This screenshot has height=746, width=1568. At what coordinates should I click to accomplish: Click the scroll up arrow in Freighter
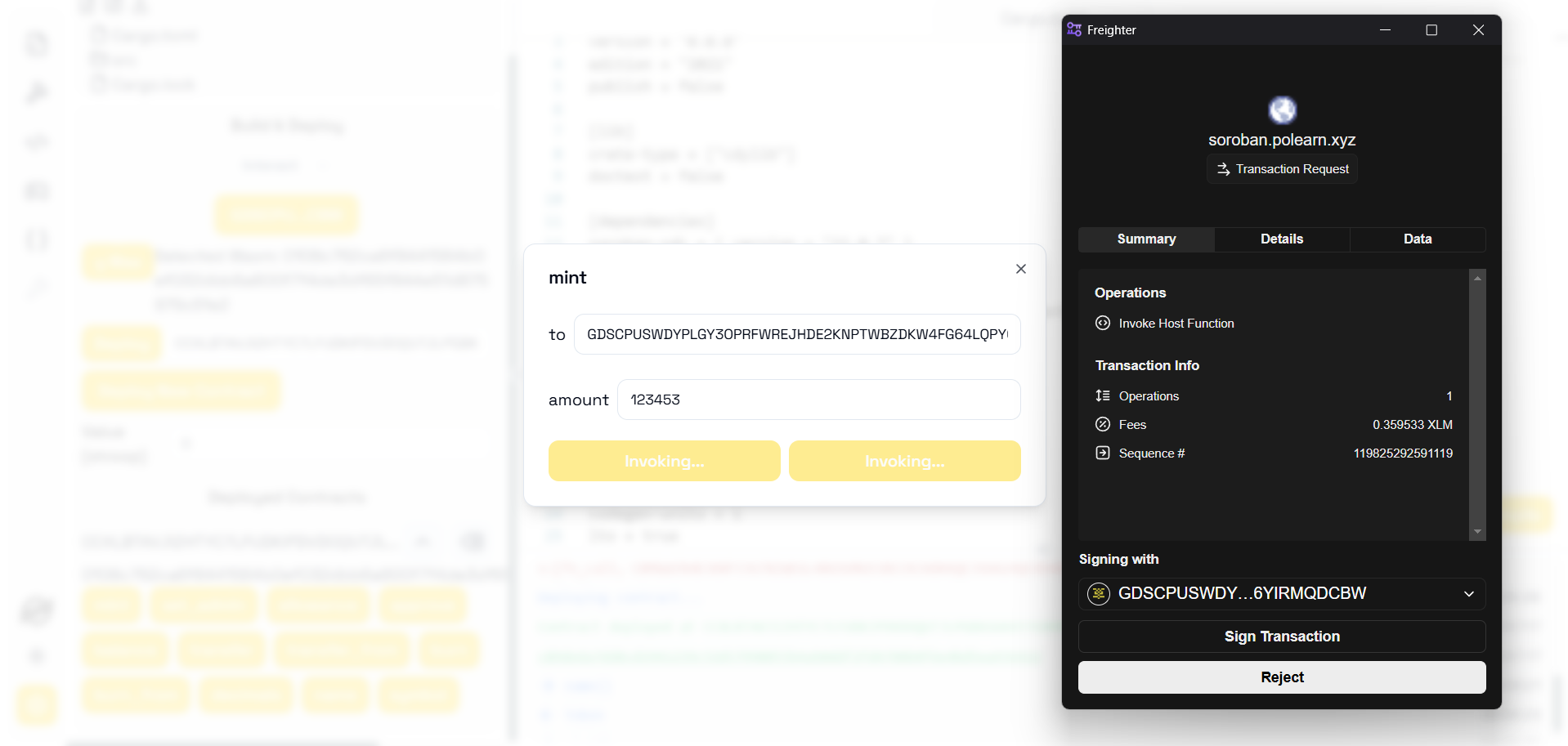tap(1477, 279)
